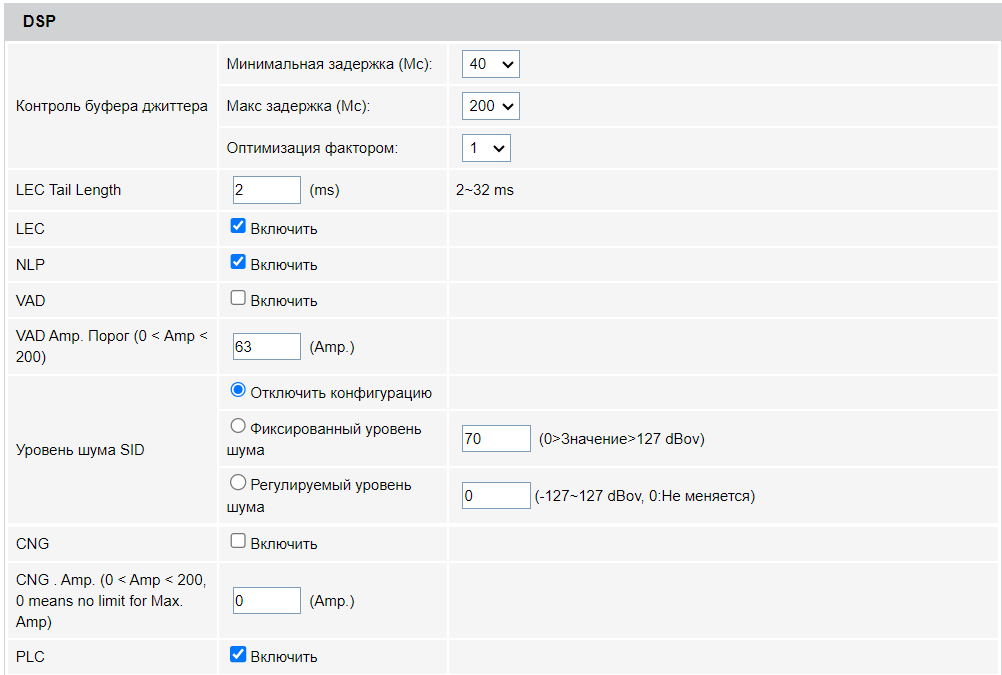
Task: Focus the VAD Amp. Порог field
Action: [x=266, y=347]
